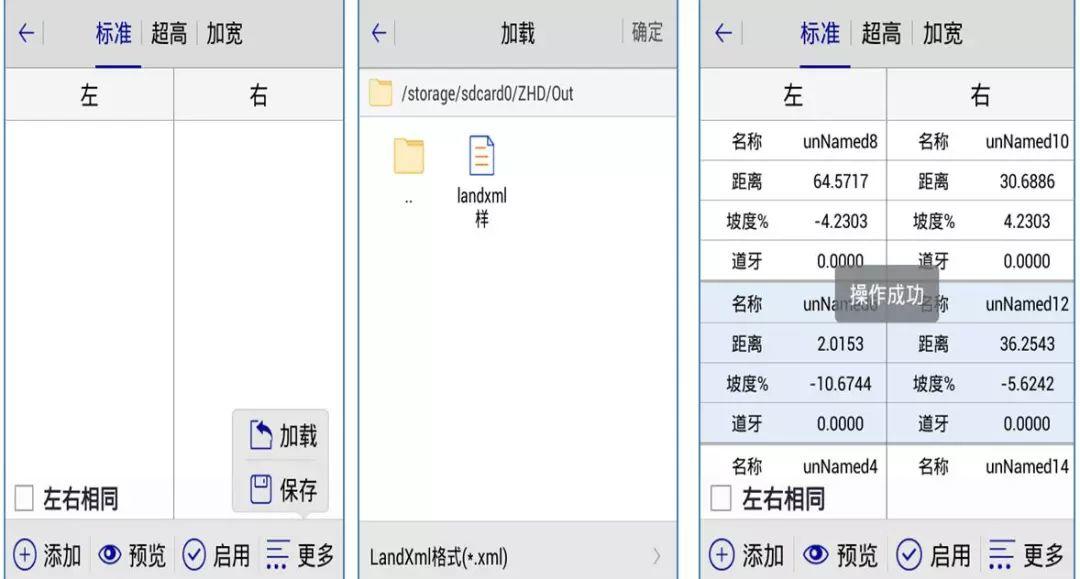
Task: Tap the chevron next to LandXml格式
Action: pos(658,555)
